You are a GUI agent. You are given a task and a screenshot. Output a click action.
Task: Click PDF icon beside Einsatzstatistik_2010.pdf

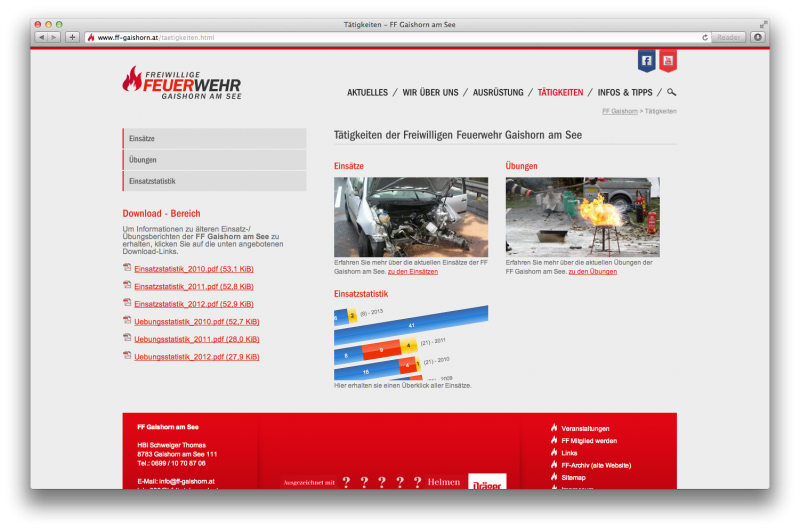(x=127, y=267)
